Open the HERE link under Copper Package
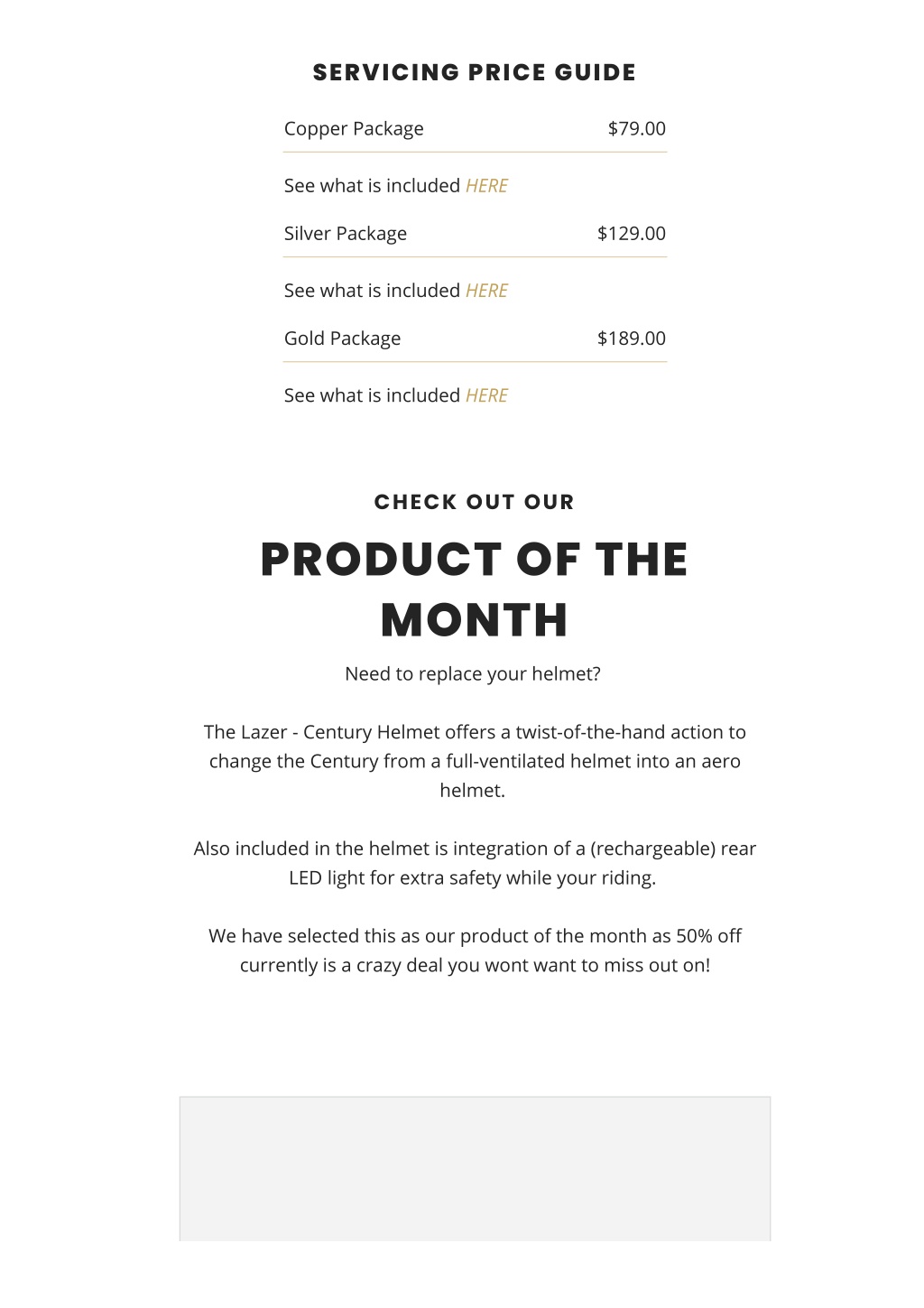 [x=486, y=186]
